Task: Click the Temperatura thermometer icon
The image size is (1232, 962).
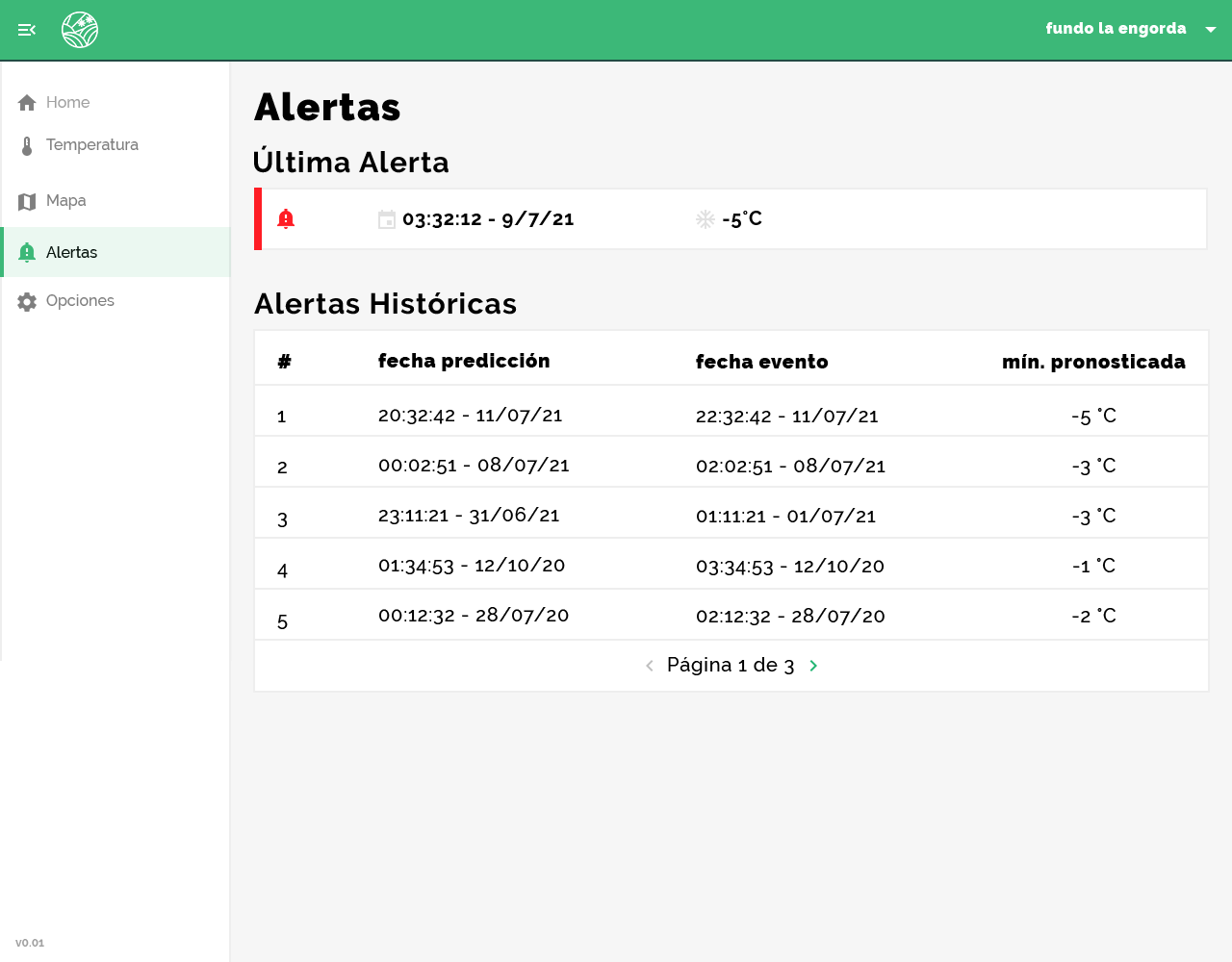Action: coord(27,146)
